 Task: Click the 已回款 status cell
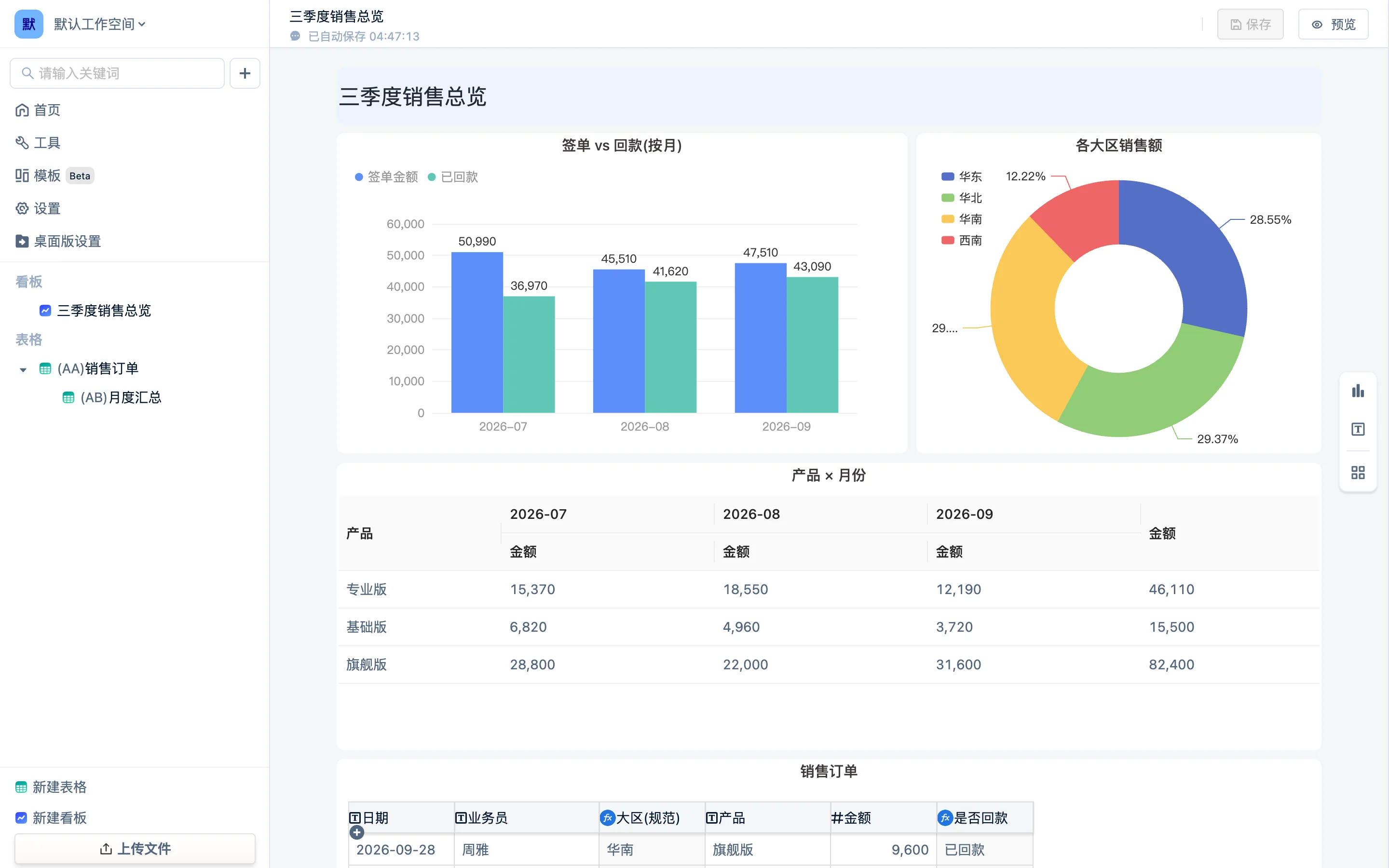(985, 850)
